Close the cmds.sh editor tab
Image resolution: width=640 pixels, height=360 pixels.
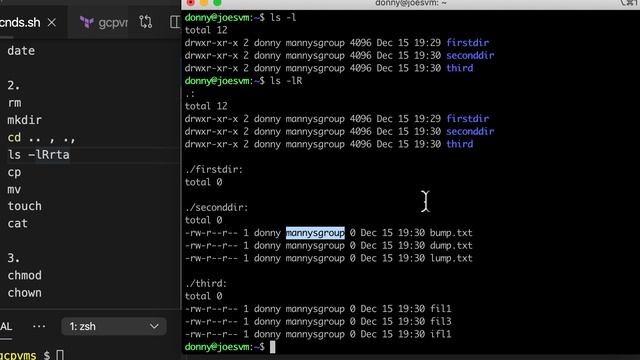coord(52,23)
